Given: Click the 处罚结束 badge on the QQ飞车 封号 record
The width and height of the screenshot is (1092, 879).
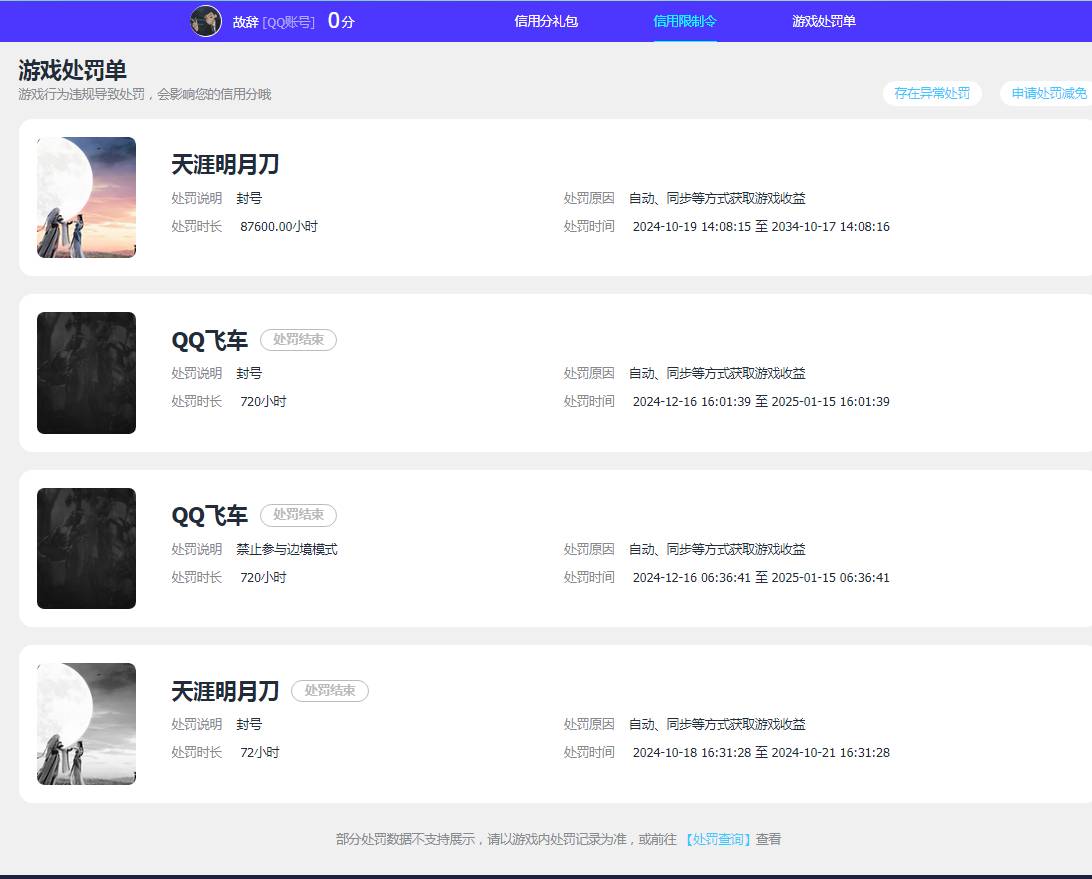Looking at the screenshot, I should [x=298, y=340].
